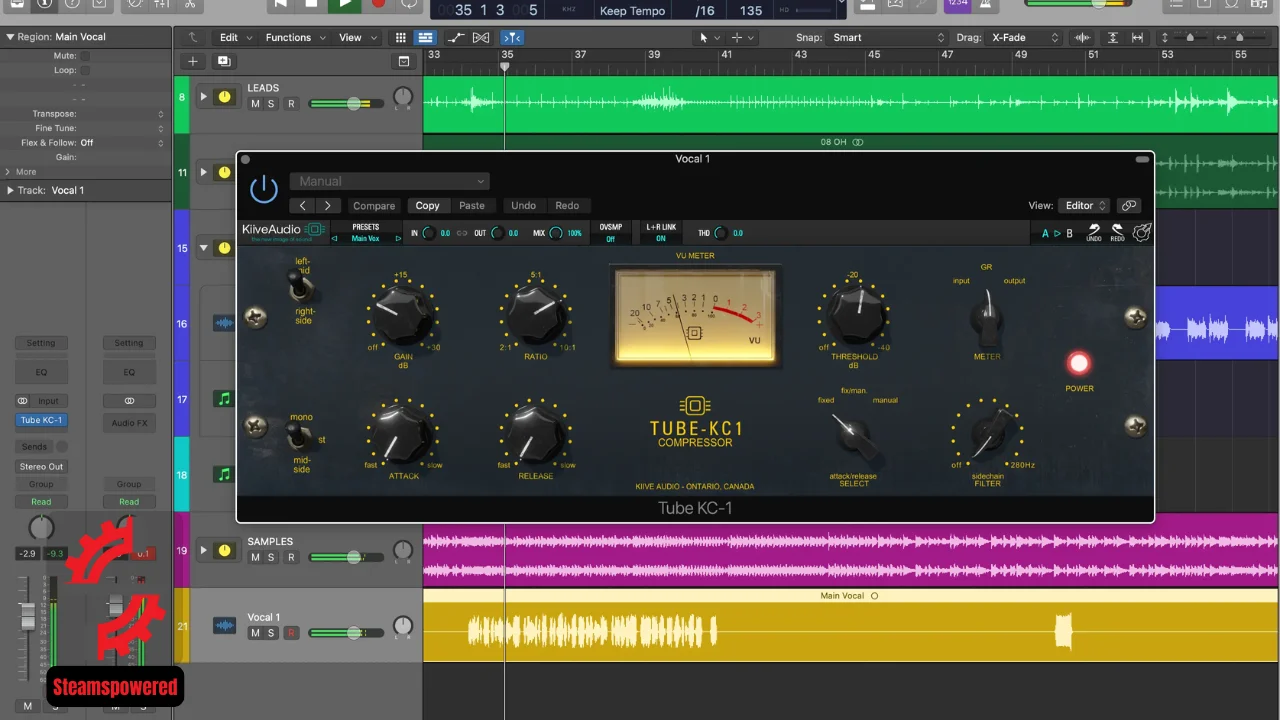
Task: Click the red POWER lamp button
Action: pyautogui.click(x=1078, y=363)
